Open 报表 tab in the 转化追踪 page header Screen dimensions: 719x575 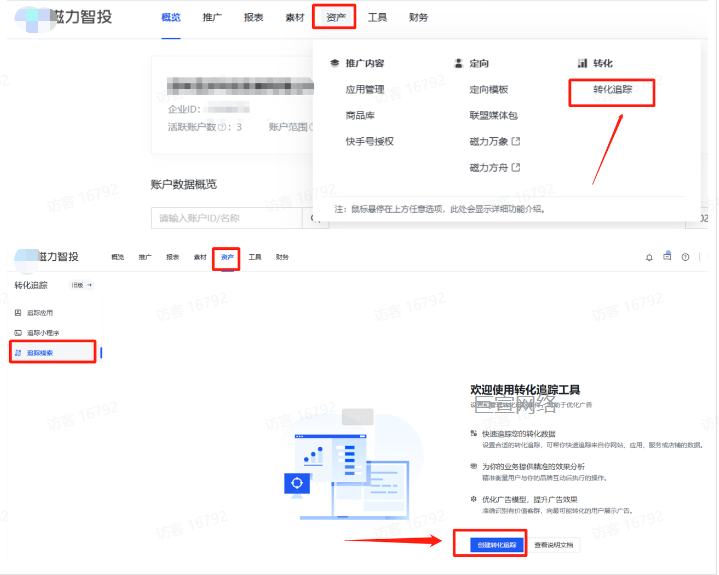172,257
